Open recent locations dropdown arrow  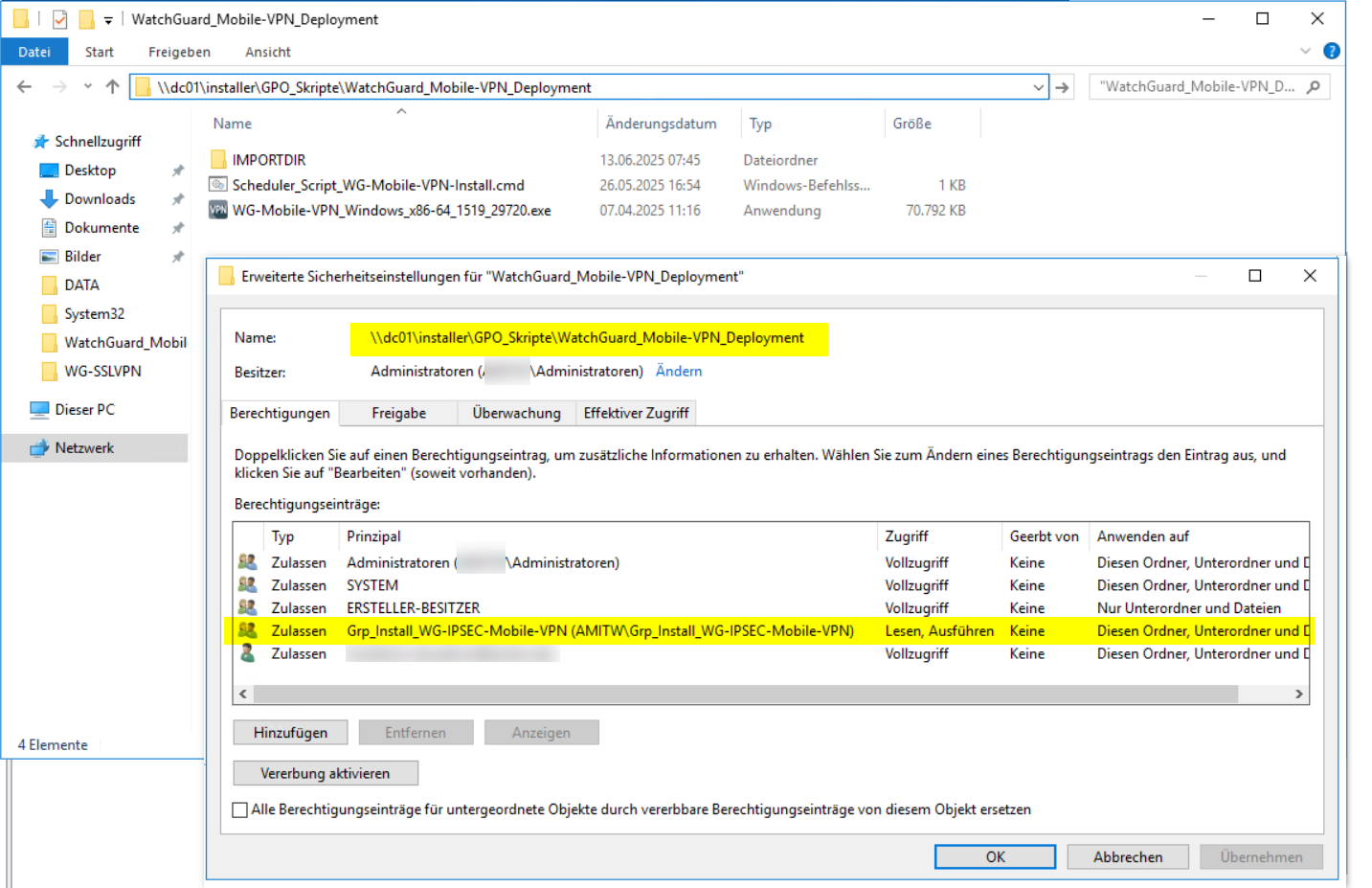click(x=88, y=86)
